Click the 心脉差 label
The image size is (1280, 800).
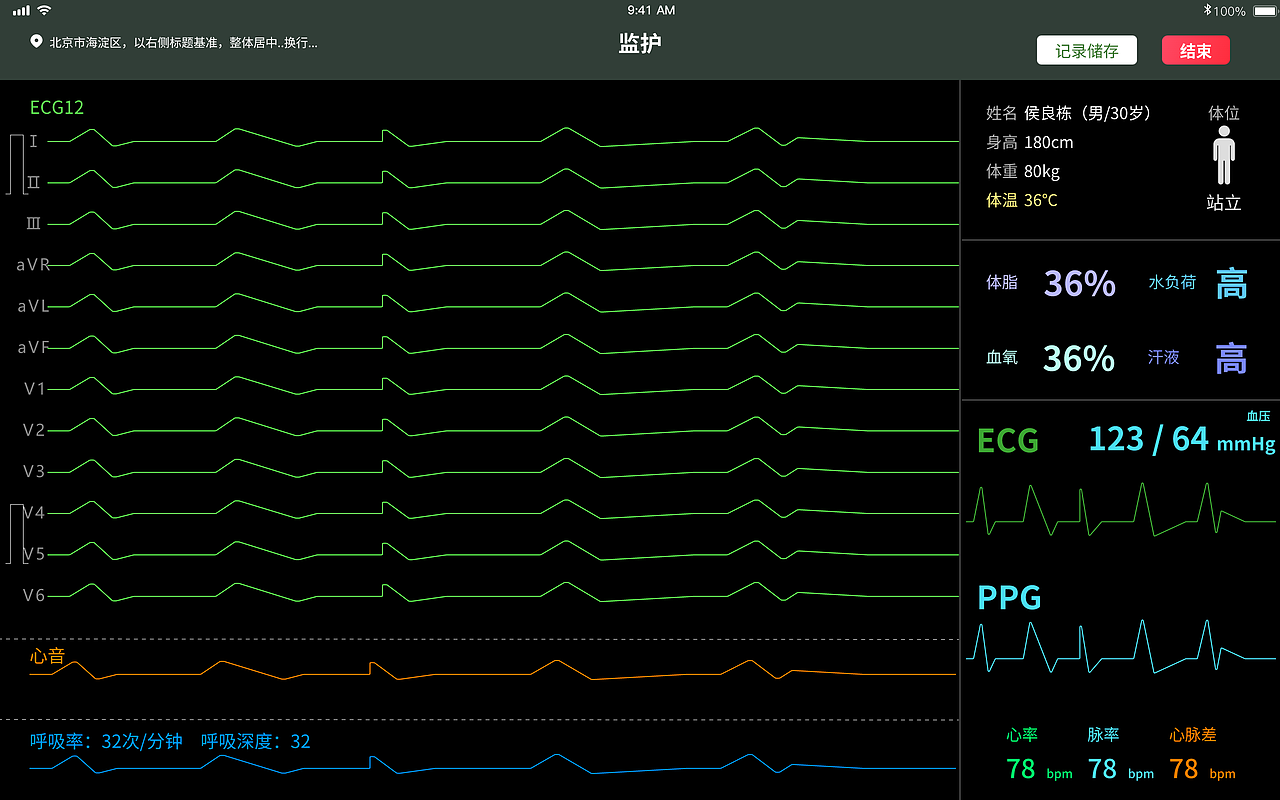pos(1193,735)
